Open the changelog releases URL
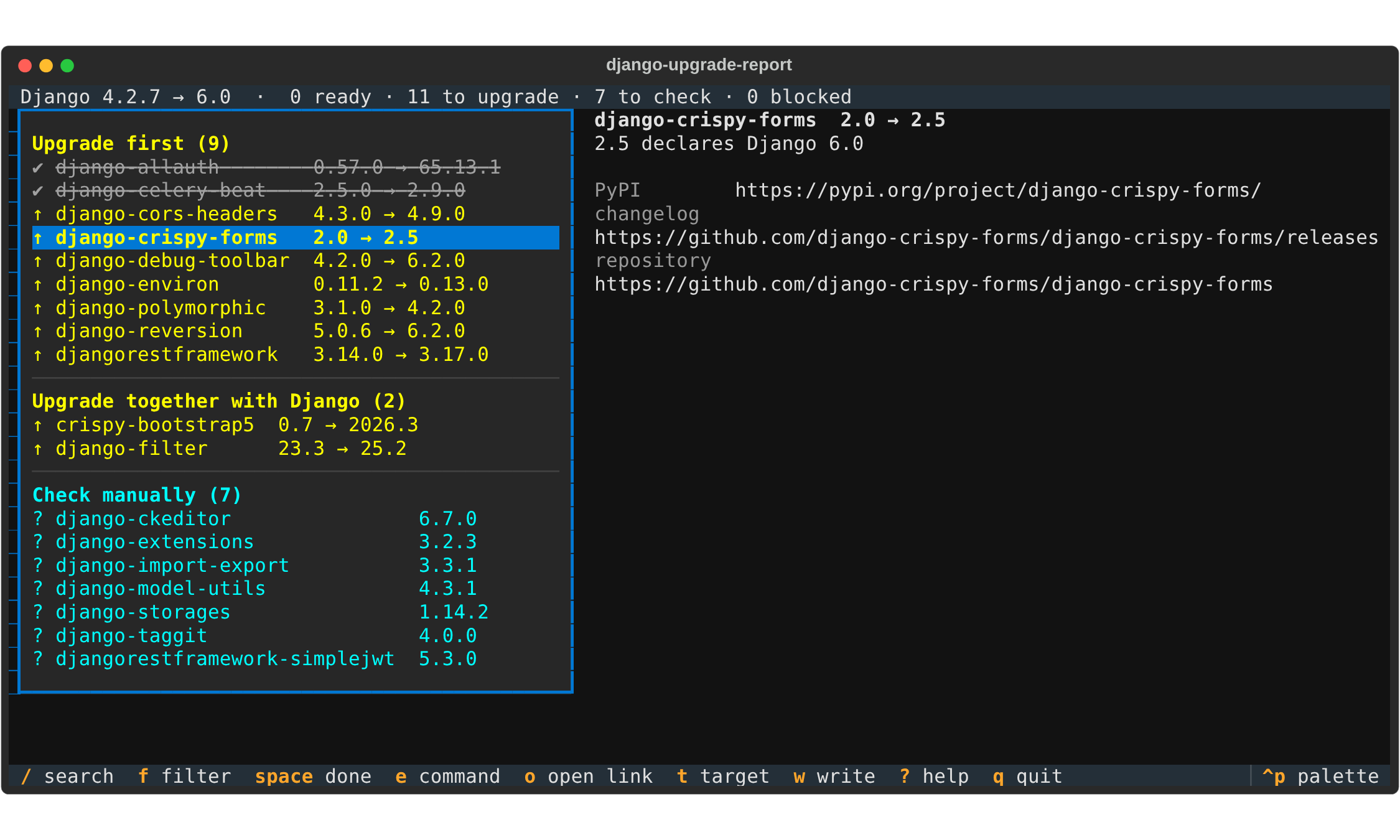This screenshot has height=840, width=1400. (986, 238)
